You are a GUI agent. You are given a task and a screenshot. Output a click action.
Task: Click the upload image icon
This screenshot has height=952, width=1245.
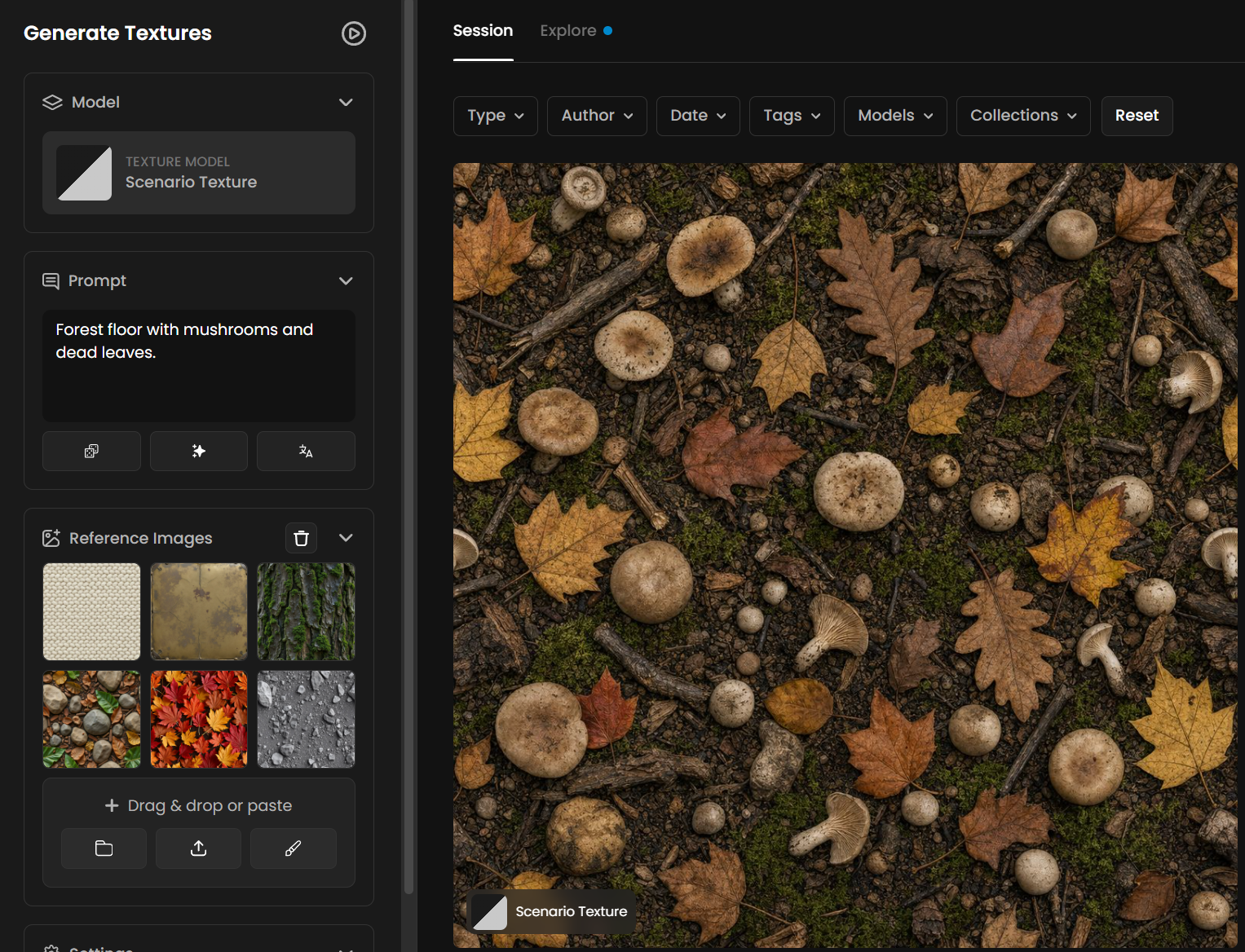[x=198, y=848]
